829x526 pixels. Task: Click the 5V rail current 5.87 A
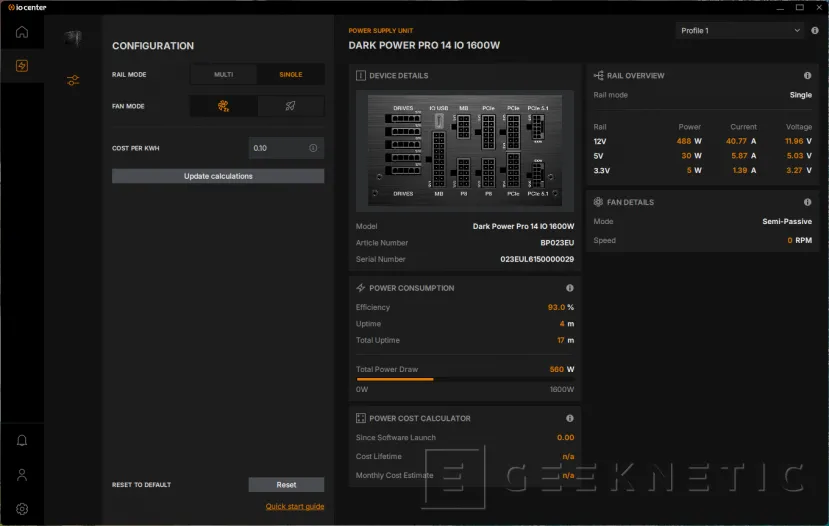coord(743,156)
